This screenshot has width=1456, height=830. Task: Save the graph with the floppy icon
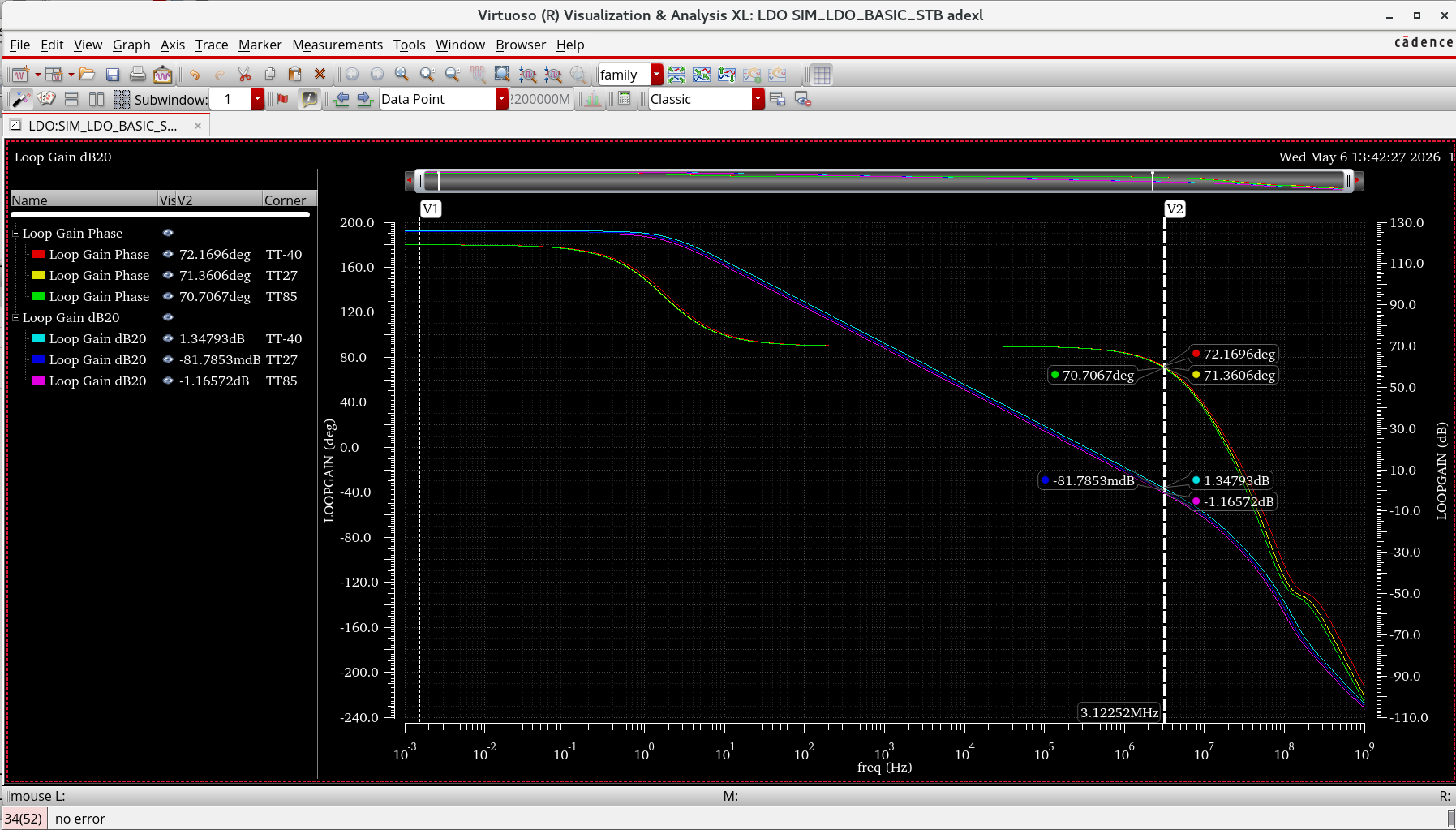coord(113,75)
